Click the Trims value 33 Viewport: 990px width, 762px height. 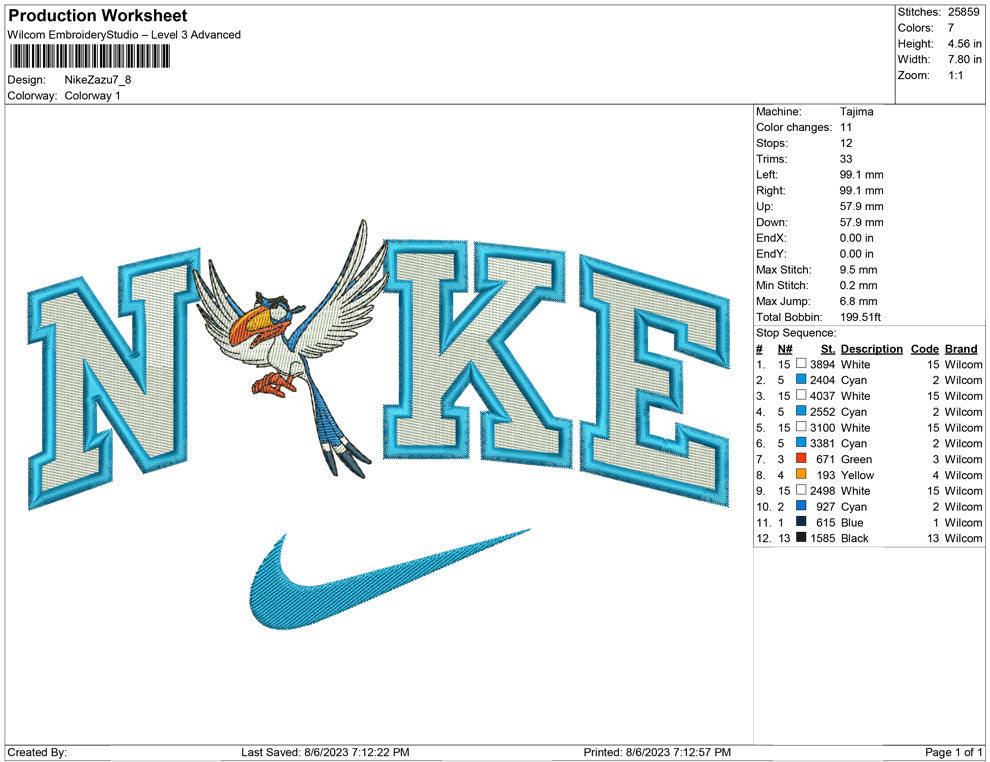(x=845, y=158)
